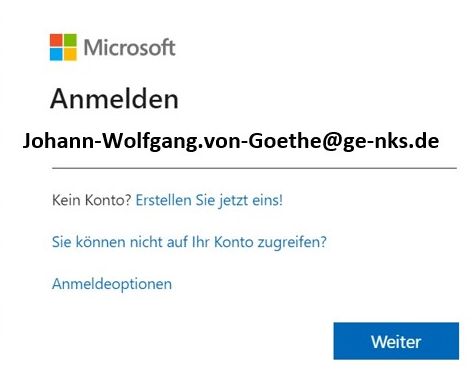Click the Anmelden heading
This screenshot has height=370, width=470.
pos(114,99)
